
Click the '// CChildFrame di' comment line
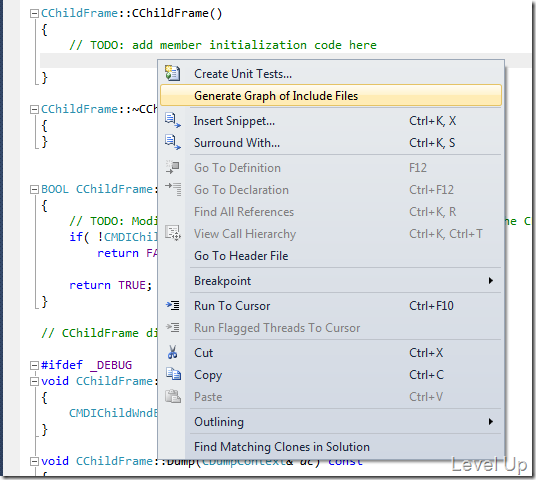coord(99,333)
